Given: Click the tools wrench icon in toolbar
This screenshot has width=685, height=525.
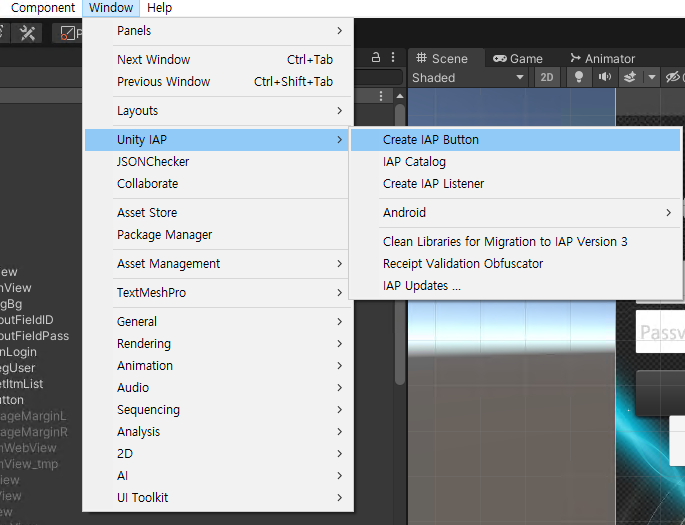Looking at the screenshot, I should pos(28,33).
